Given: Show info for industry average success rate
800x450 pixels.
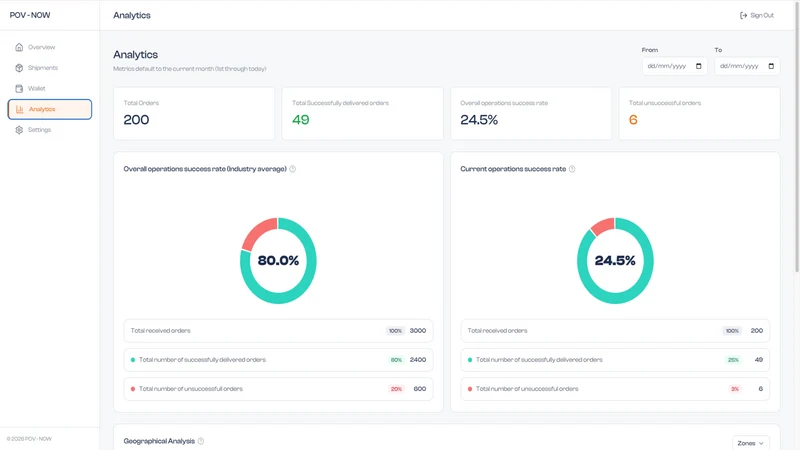Looking at the screenshot, I should coord(292,169).
